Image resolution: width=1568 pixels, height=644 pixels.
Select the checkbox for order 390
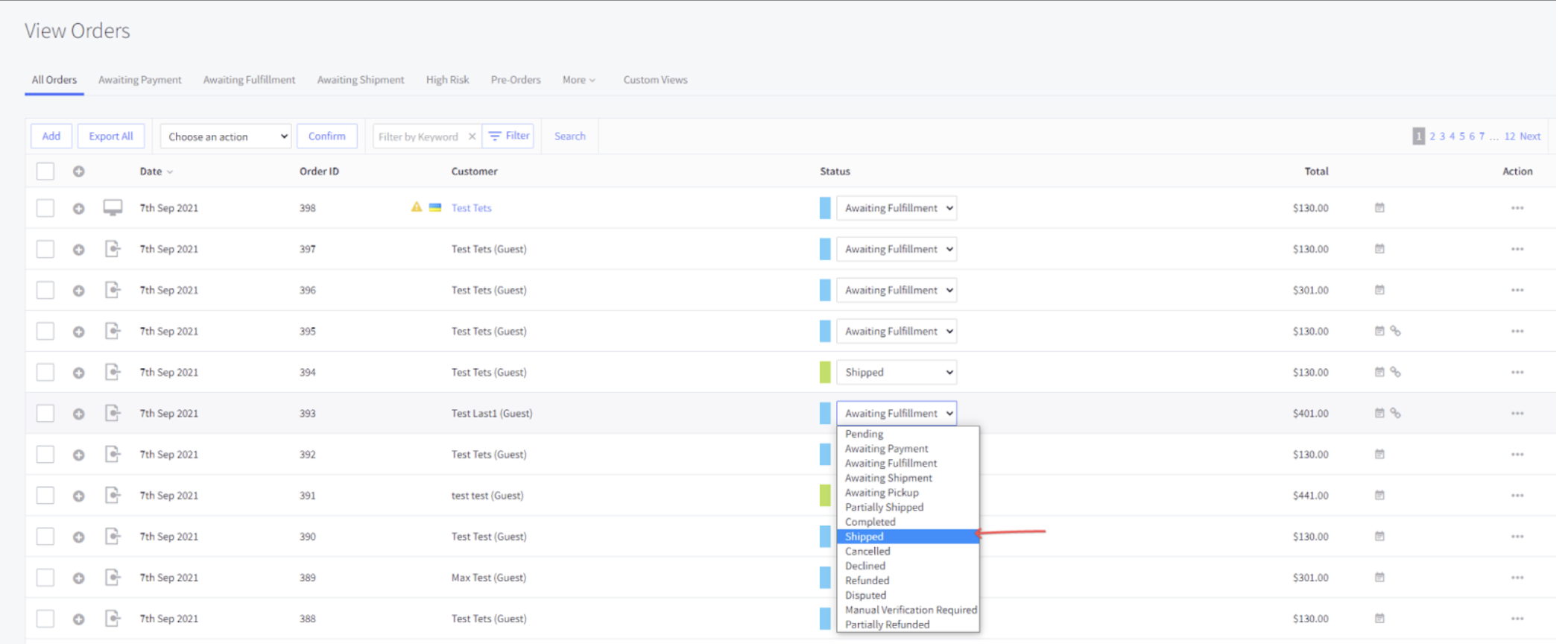pyautogui.click(x=45, y=537)
